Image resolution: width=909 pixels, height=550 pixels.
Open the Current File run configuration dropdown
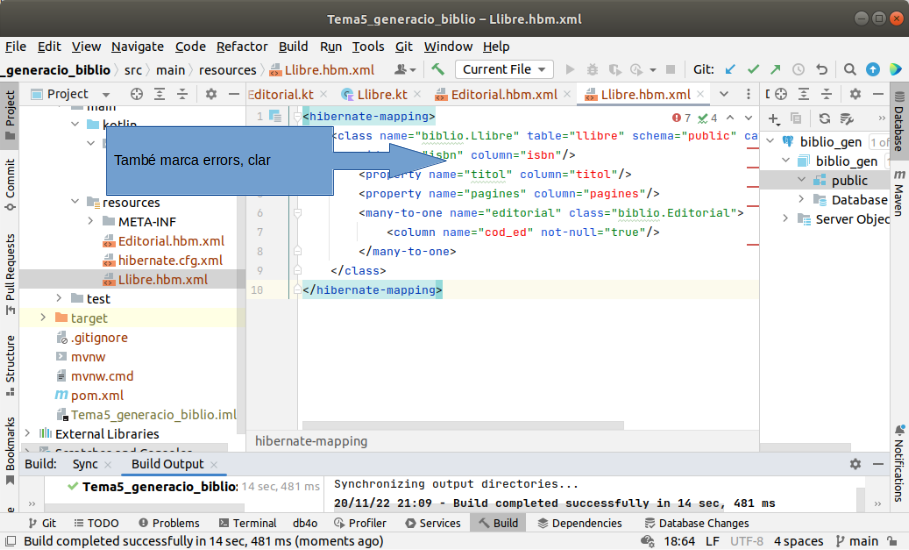[504, 70]
